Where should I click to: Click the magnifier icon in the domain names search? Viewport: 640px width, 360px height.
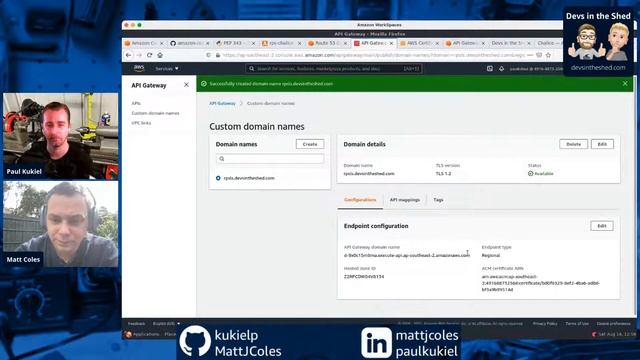click(x=222, y=159)
